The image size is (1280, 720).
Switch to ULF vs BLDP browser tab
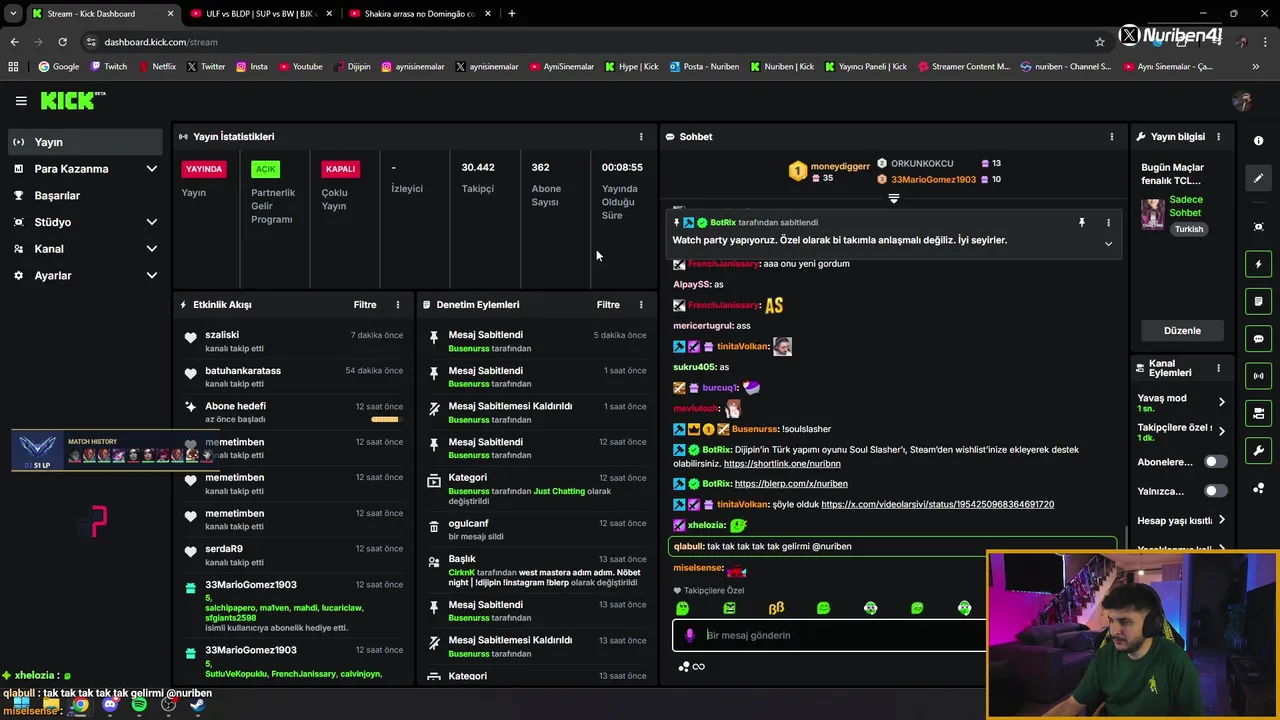(x=260, y=14)
